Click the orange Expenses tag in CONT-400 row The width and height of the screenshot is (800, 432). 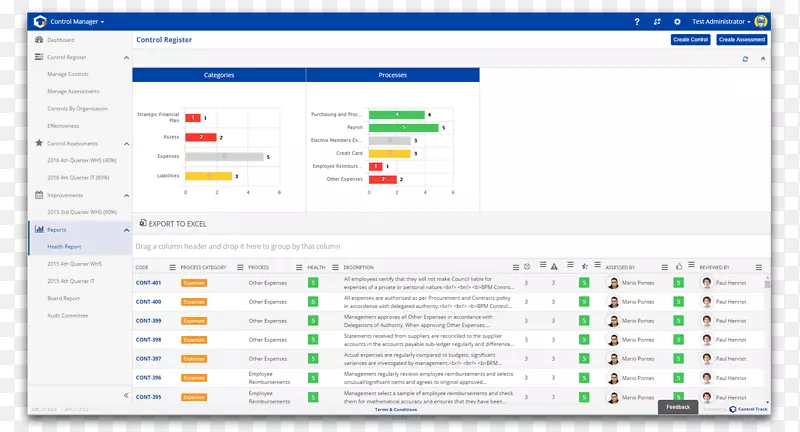(x=194, y=302)
